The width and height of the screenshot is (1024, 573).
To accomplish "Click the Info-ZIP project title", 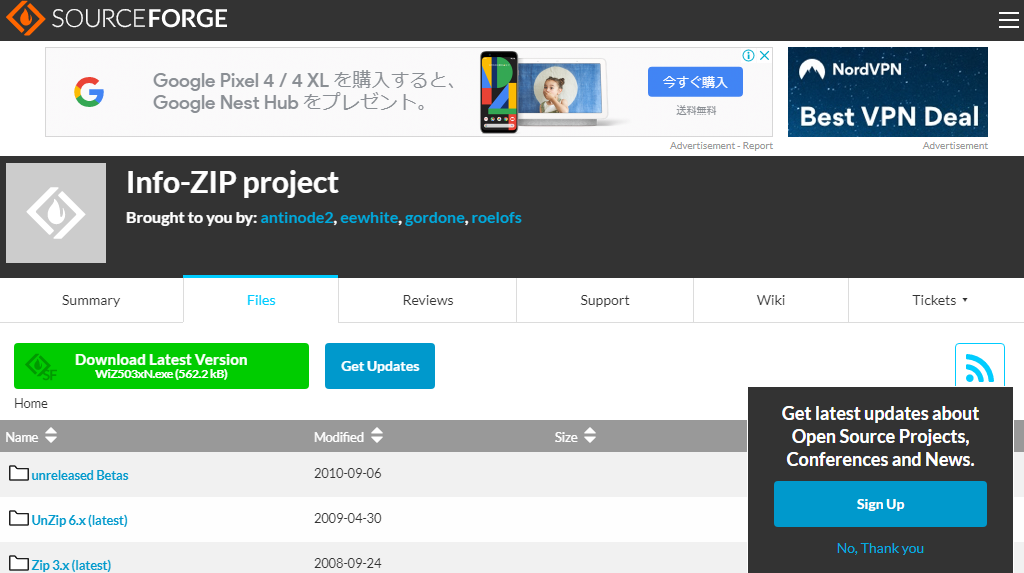I will [x=232, y=182].
